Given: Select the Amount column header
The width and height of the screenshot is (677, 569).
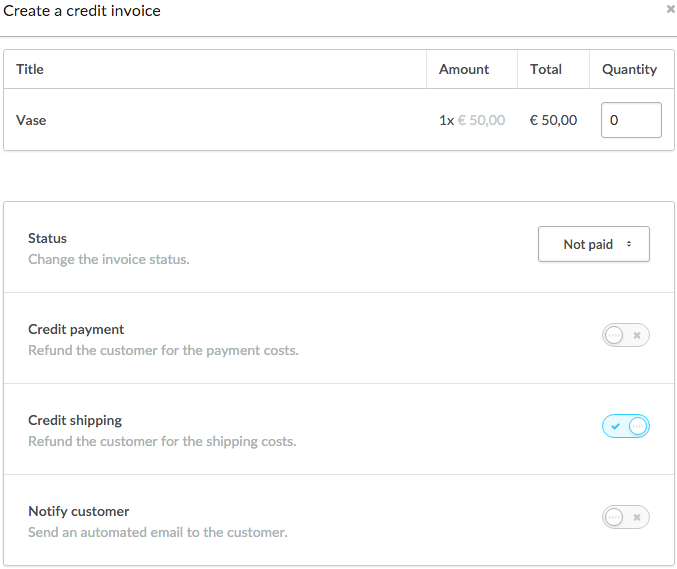Looking at the screenshot, I should click(464, 69).
